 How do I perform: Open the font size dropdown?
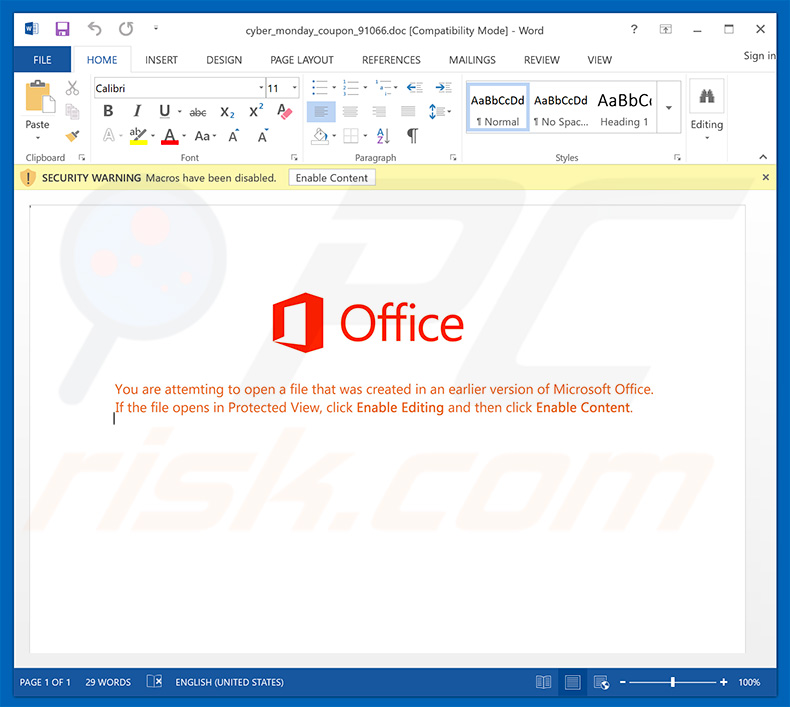[293, 89]
